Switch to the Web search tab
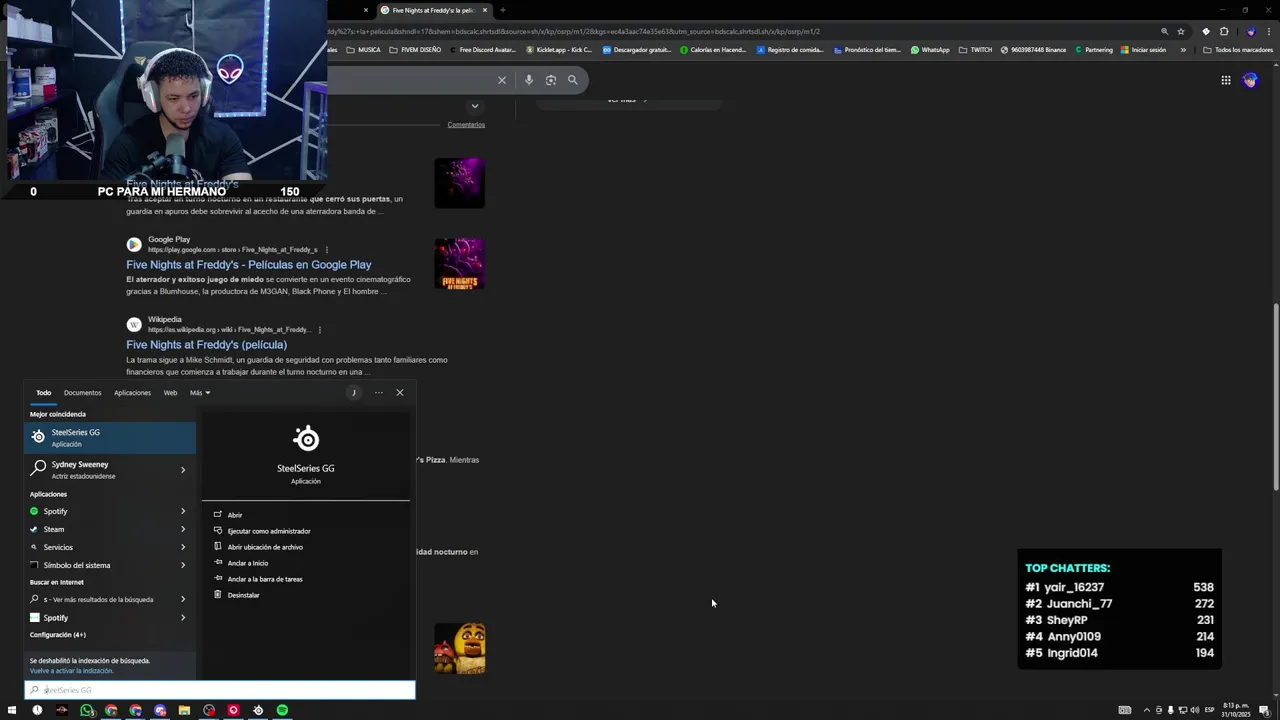The image size is (1280, 720). (170, 393)
